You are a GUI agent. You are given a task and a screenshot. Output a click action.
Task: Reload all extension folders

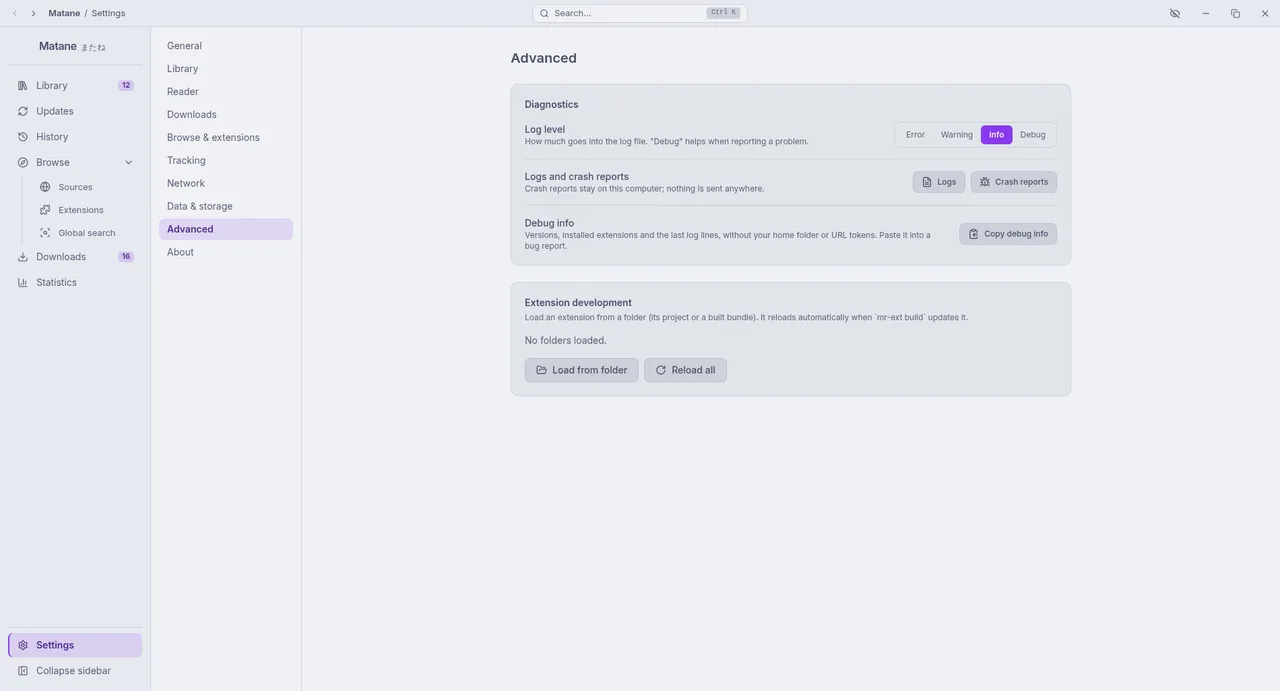686,370
